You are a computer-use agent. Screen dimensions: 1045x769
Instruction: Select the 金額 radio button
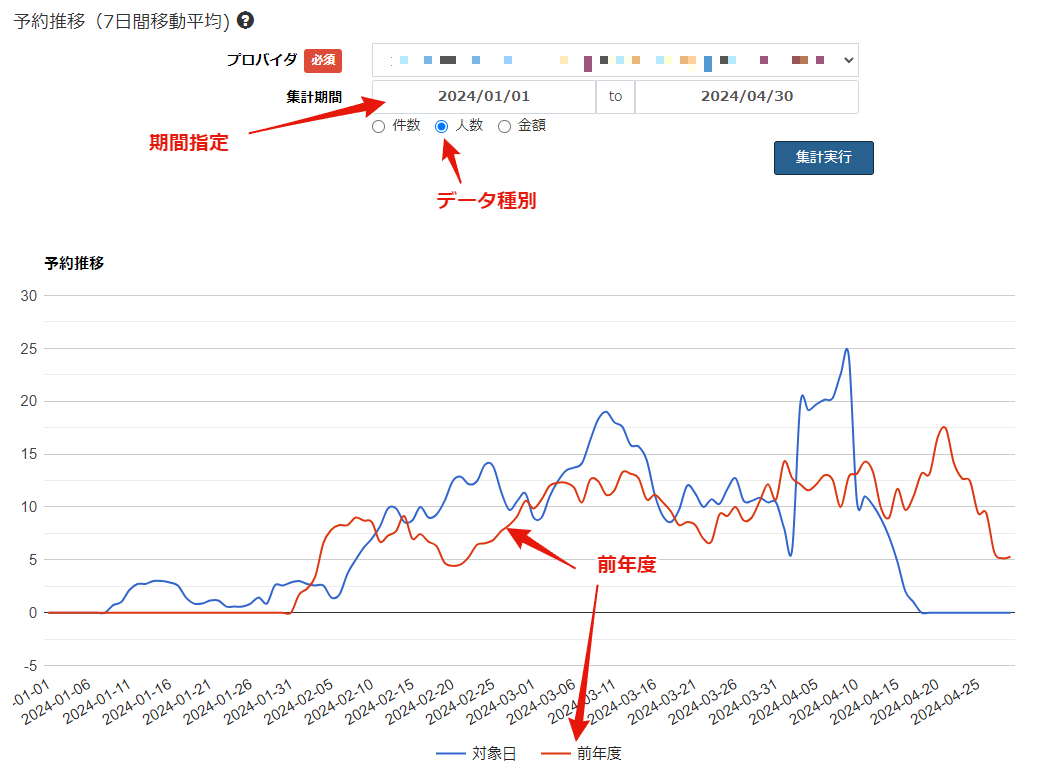pos(505,127)
